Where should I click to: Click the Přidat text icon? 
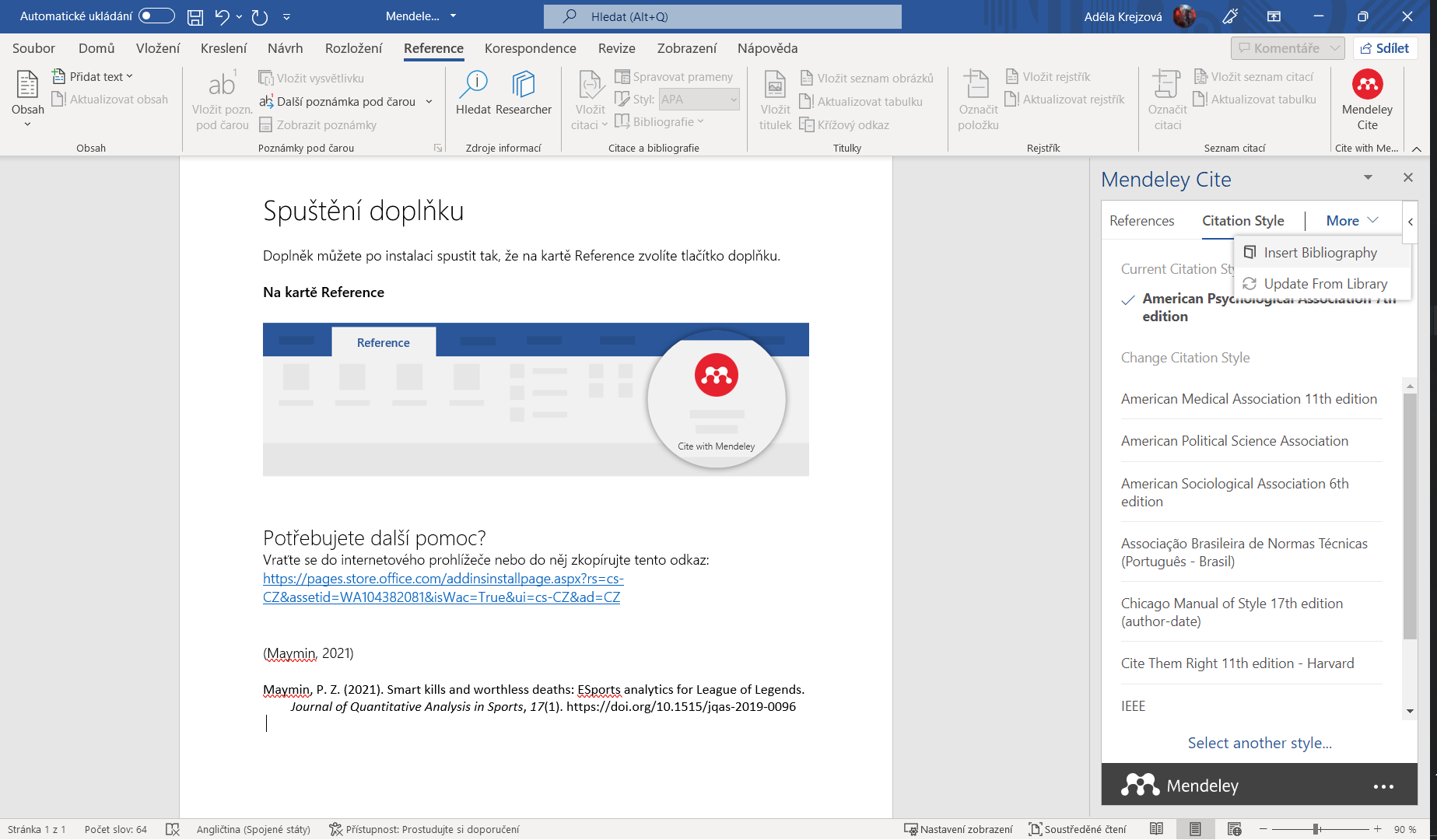click(x=58, y=76)
